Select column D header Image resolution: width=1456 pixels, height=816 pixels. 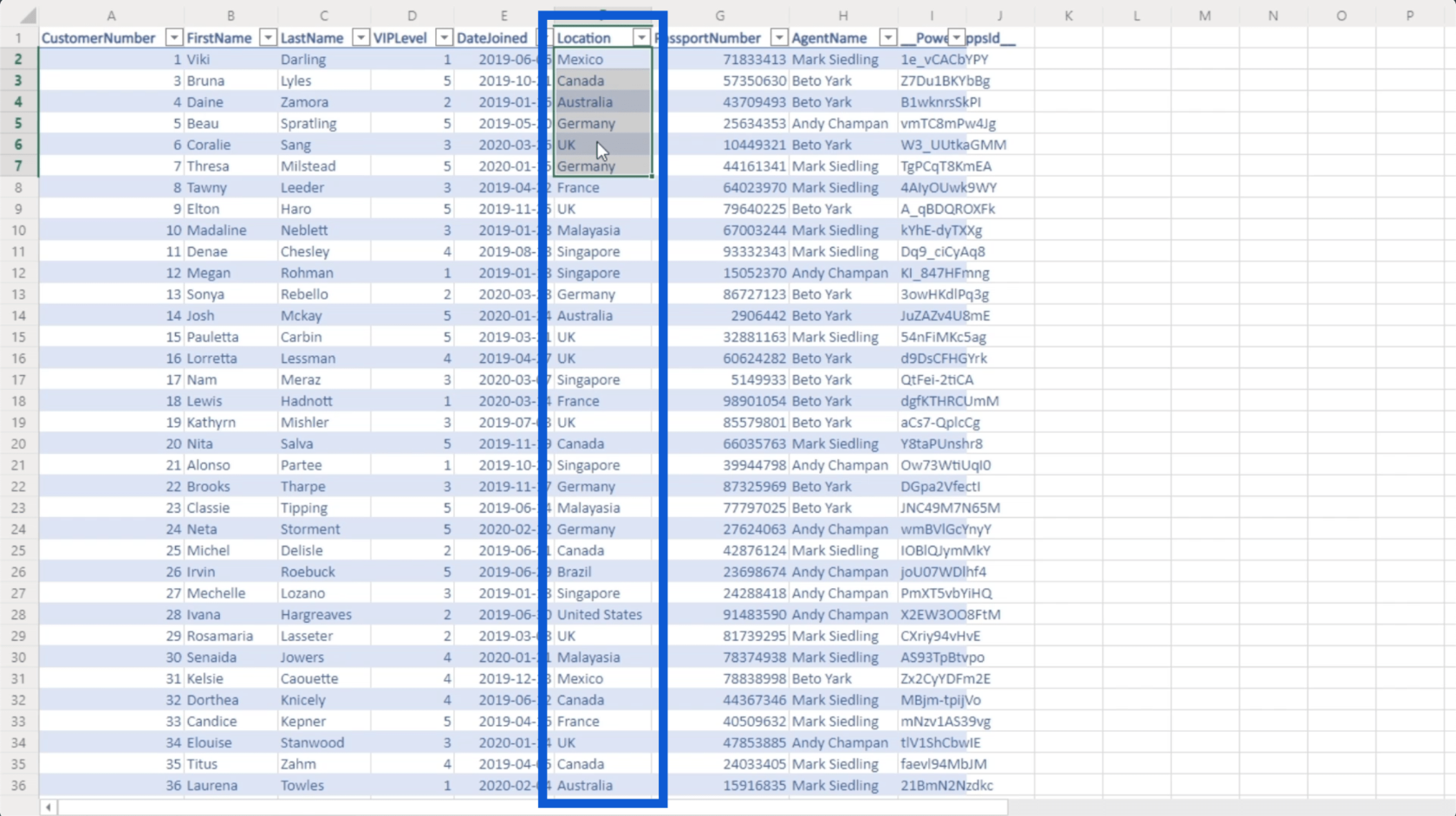coord(412,16)
